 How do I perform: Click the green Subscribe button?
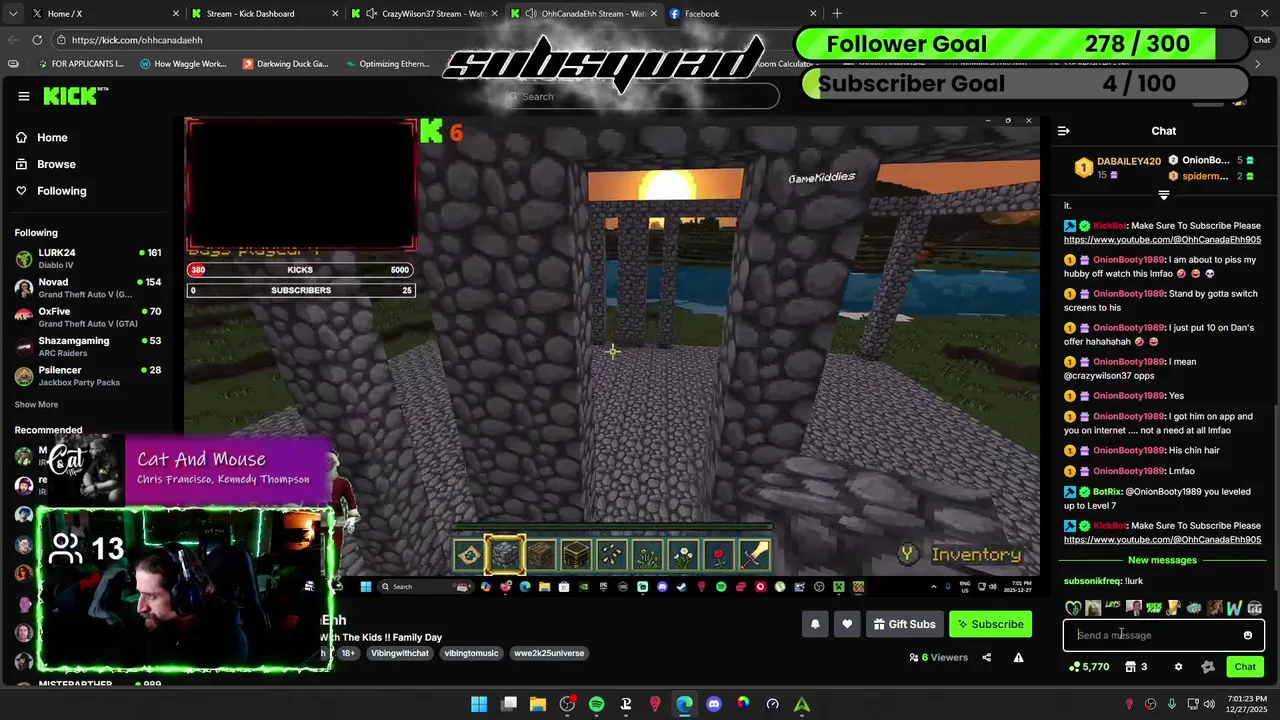pyautogui.click(x=990, y=624)
